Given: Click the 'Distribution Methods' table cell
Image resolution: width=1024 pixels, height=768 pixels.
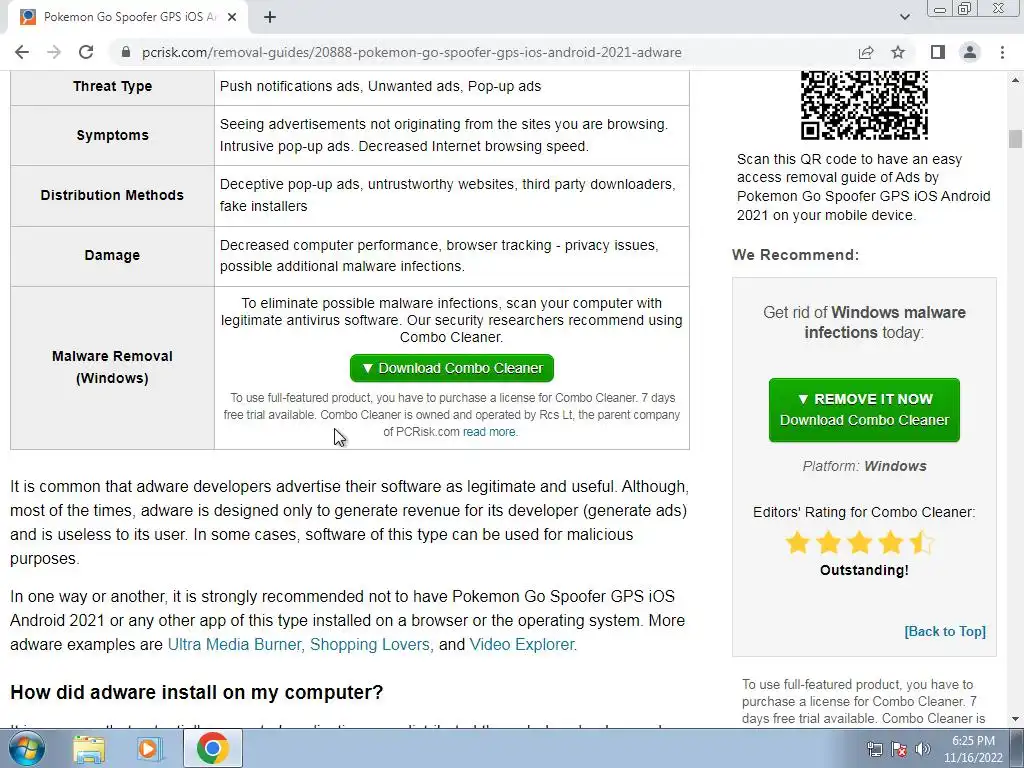Looking at the screenshot, I should tap(112, 195).
